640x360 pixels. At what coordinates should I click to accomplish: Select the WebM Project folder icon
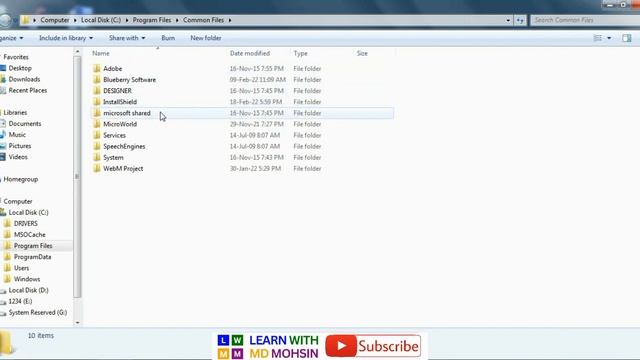click(97, 168)
